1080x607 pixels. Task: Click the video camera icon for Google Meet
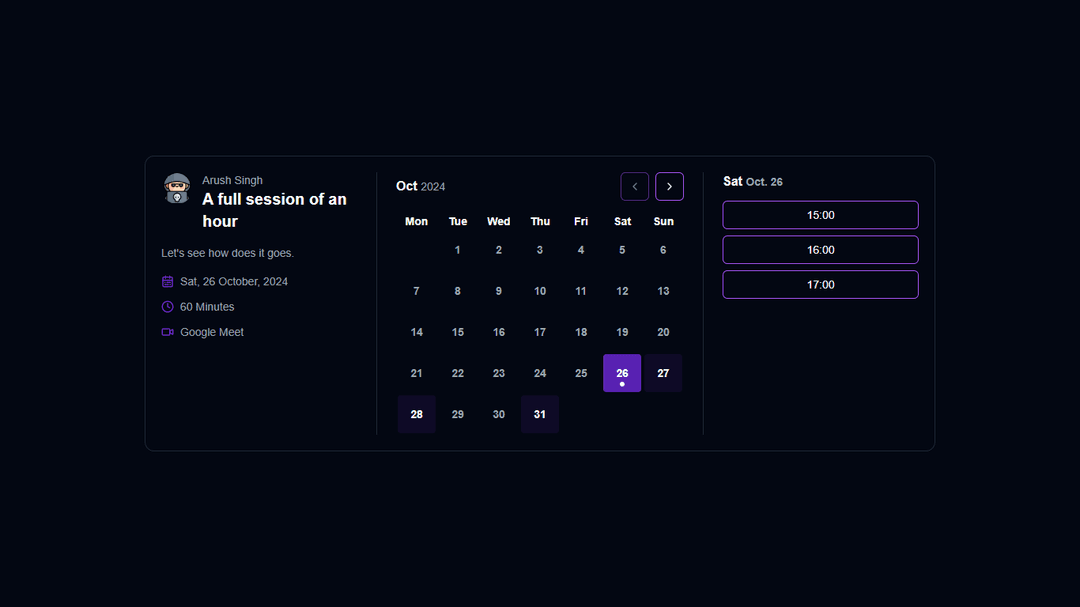(168, 332)
